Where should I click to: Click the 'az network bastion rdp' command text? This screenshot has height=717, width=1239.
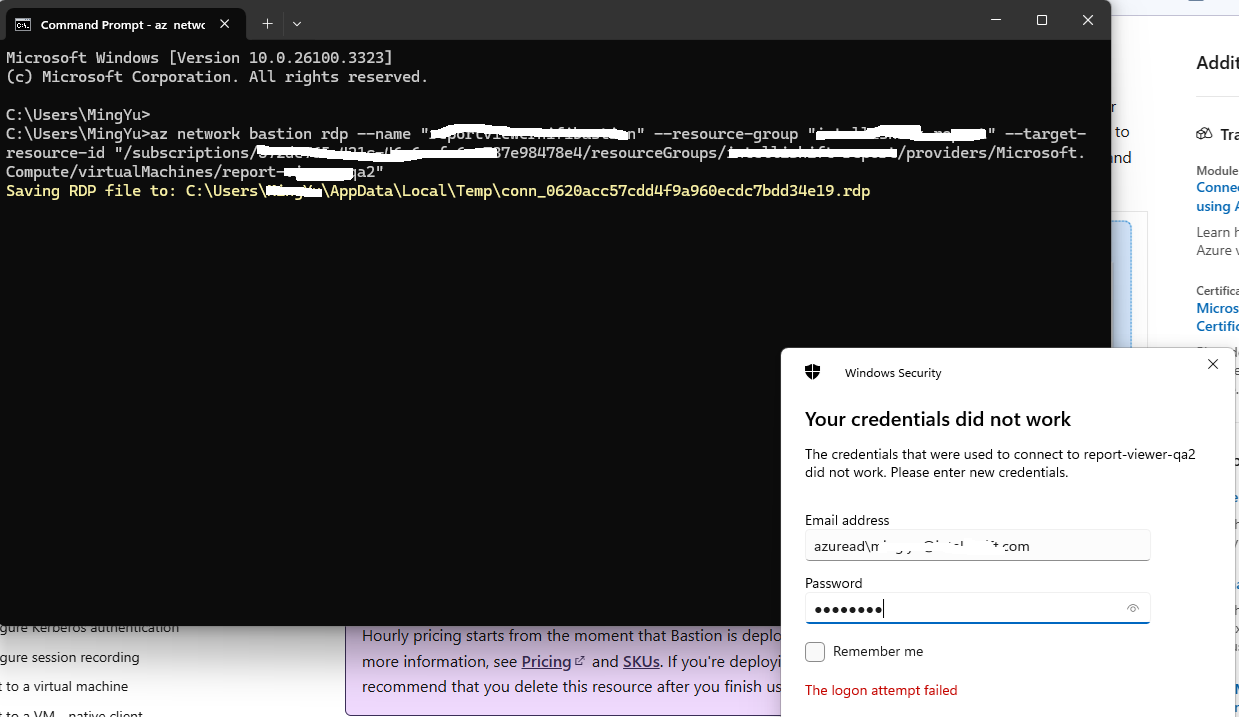247,134
